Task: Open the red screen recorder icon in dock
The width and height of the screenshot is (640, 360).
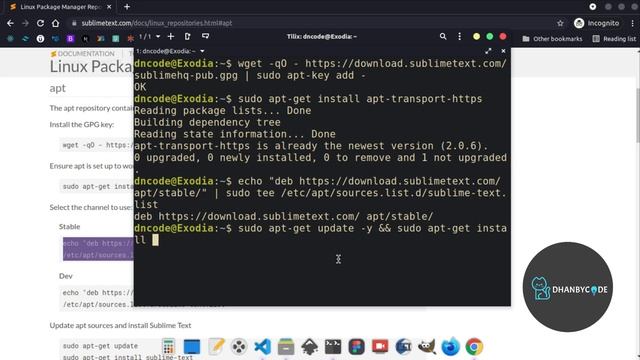Action: coord(380,347)
